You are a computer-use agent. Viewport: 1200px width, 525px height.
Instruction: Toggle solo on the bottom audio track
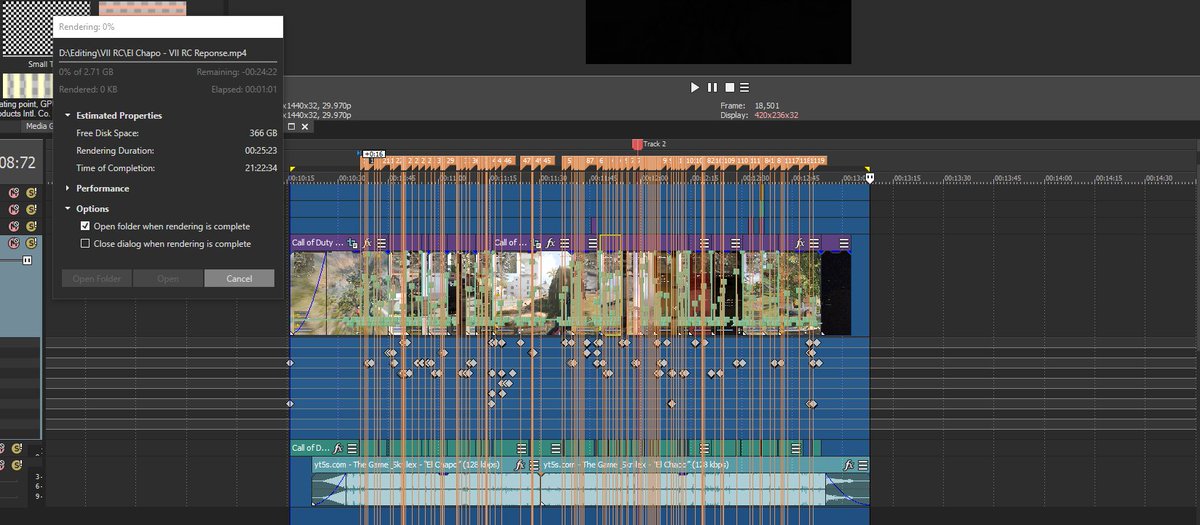tap(17, 465)
